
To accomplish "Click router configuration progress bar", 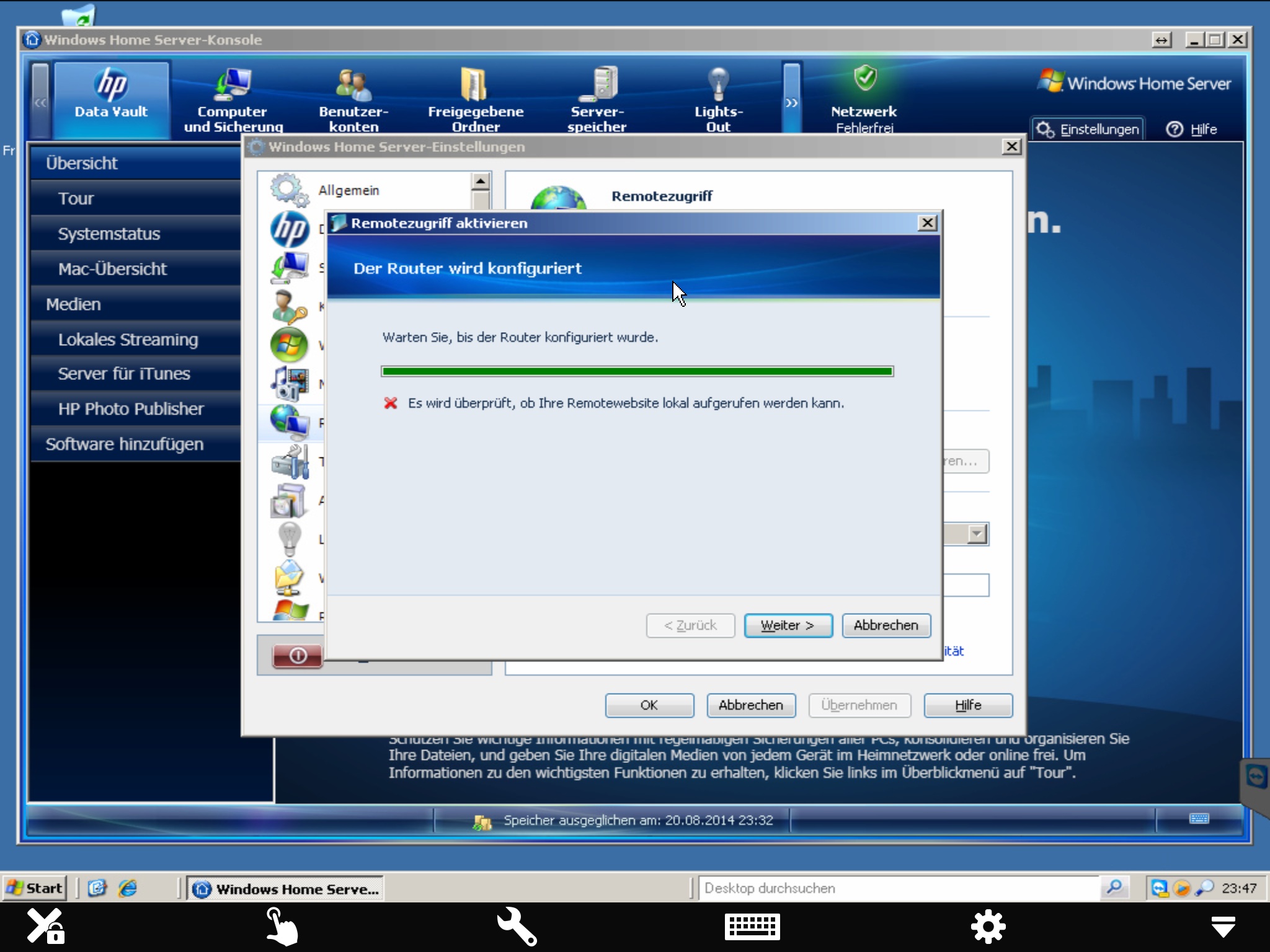I will [637, 371].
